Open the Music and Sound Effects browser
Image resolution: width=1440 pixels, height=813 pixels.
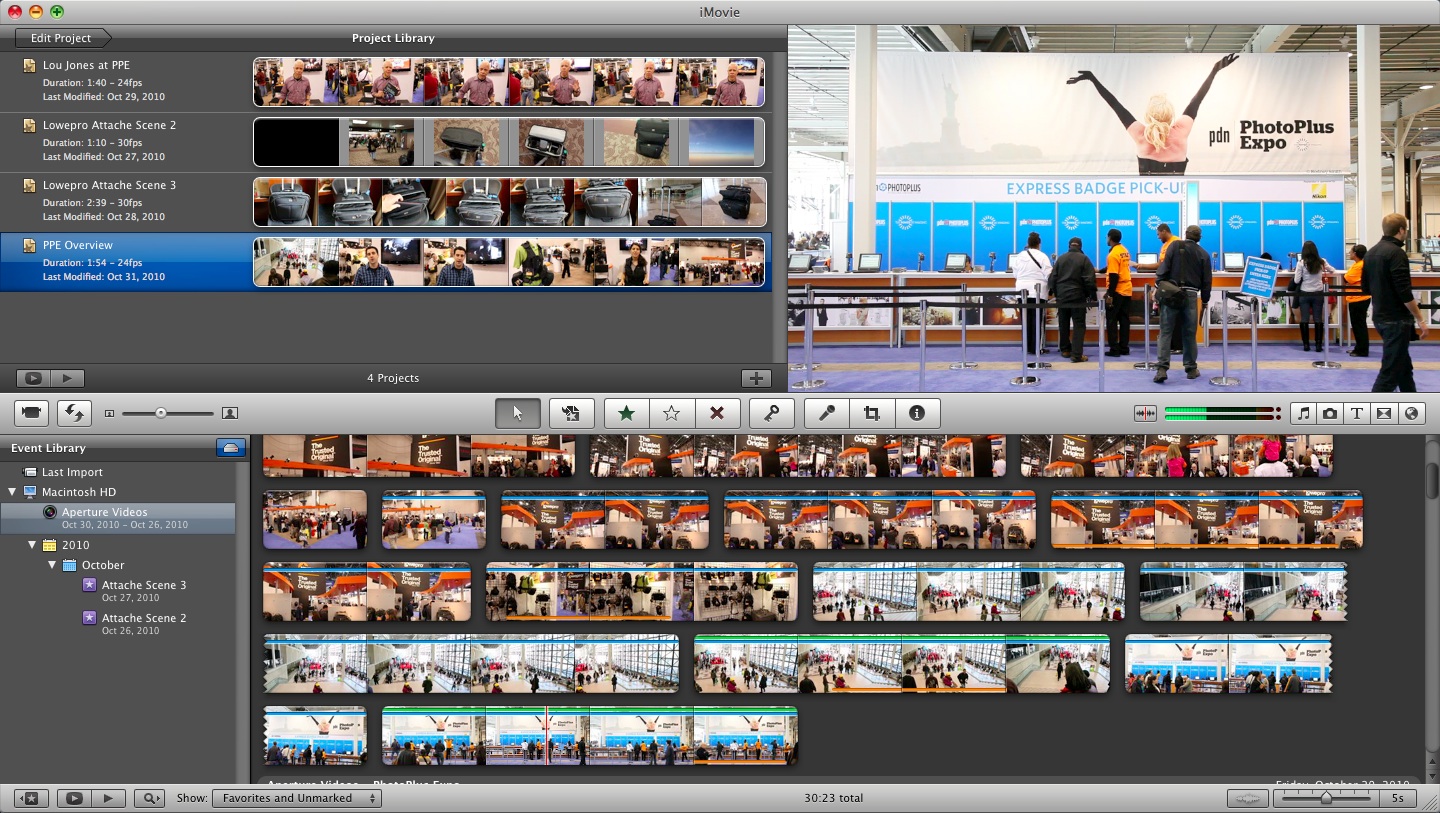pyautogui.click(x=1303, y=413)
